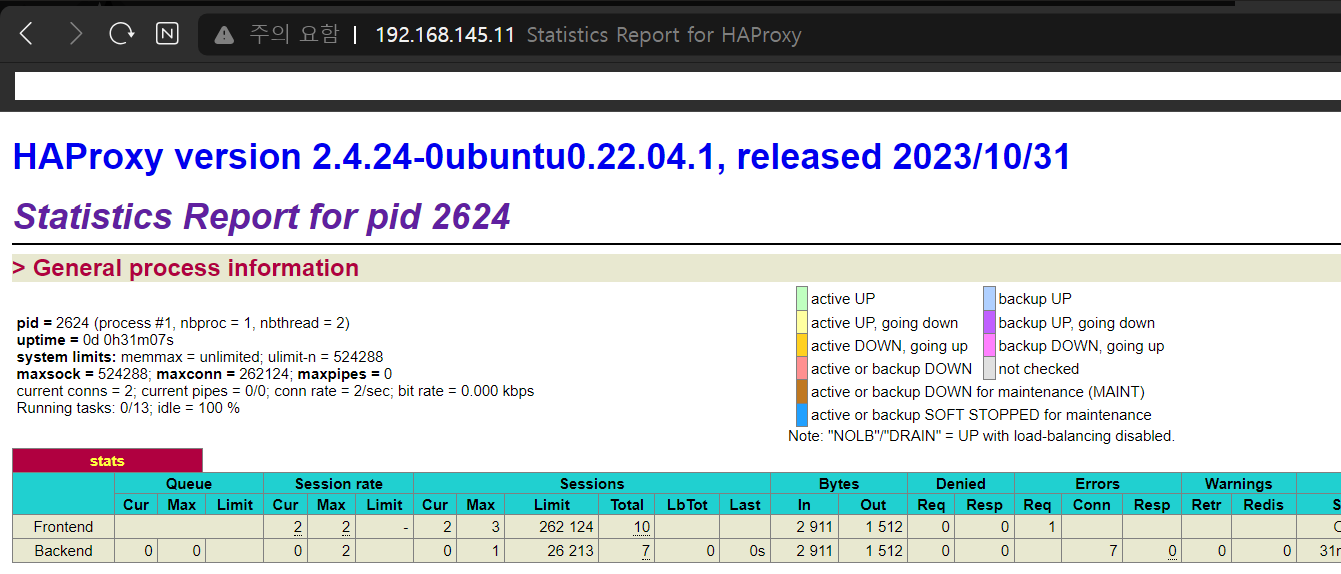Click the active UP, going down yellow swatch
1341x574 pixels.
802,322
